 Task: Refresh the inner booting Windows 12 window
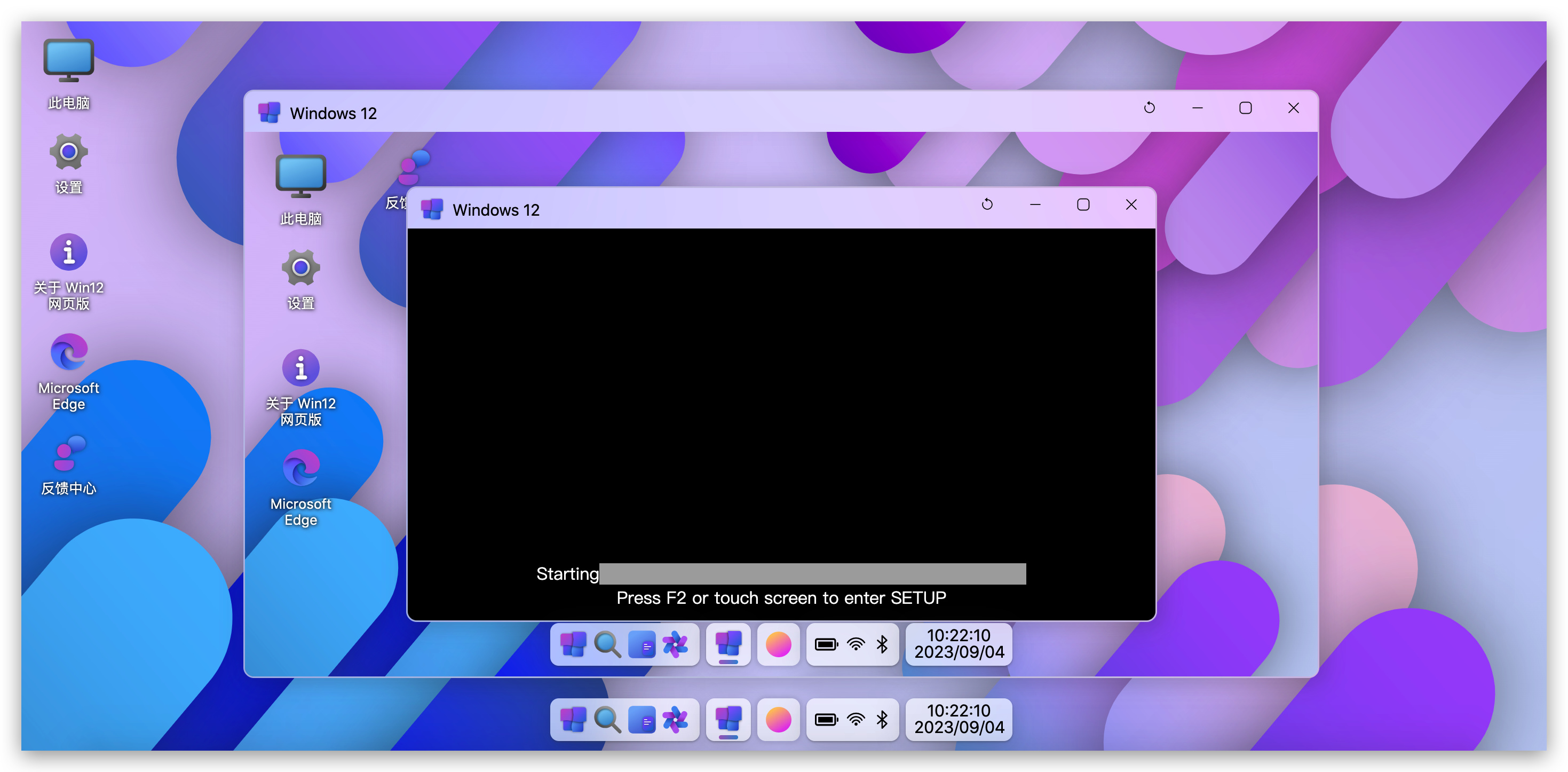(x=987, y=204)
